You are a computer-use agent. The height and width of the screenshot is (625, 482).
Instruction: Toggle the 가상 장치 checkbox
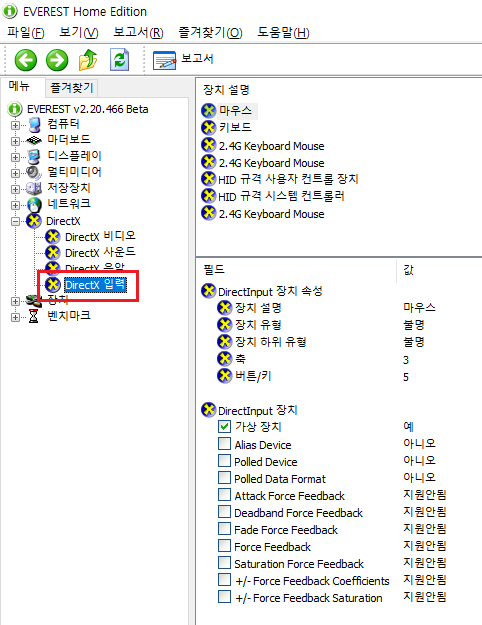pyautogui.click(x=224, y=426)
